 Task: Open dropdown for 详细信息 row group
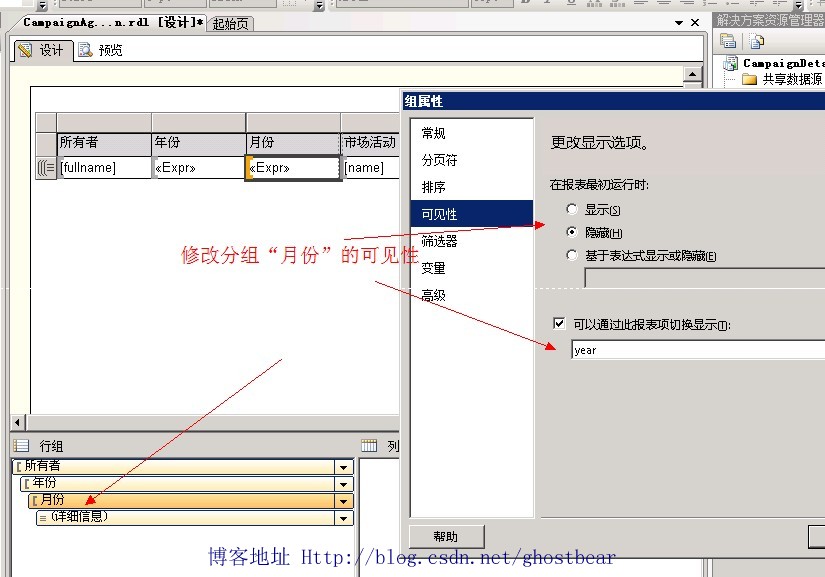[x=344, y=519]
